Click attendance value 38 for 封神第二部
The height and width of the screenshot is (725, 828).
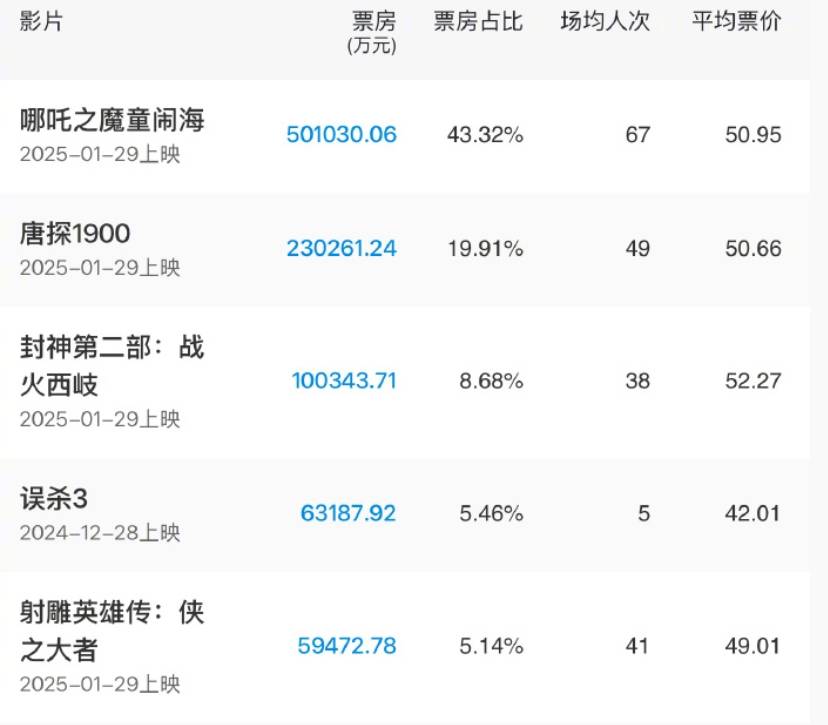click(638, 381)
